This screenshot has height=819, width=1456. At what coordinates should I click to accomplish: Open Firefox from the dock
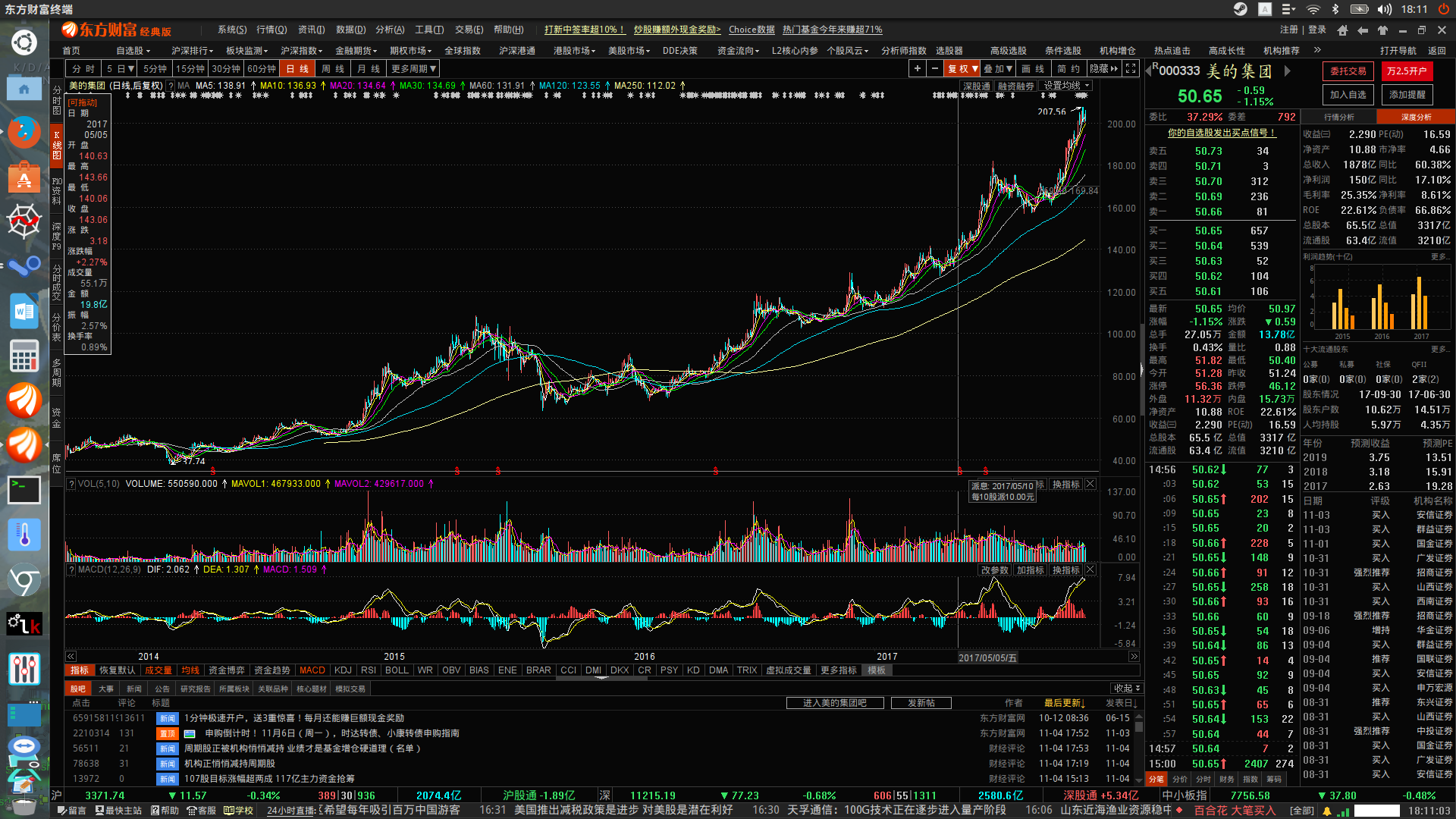coord(24,132)
